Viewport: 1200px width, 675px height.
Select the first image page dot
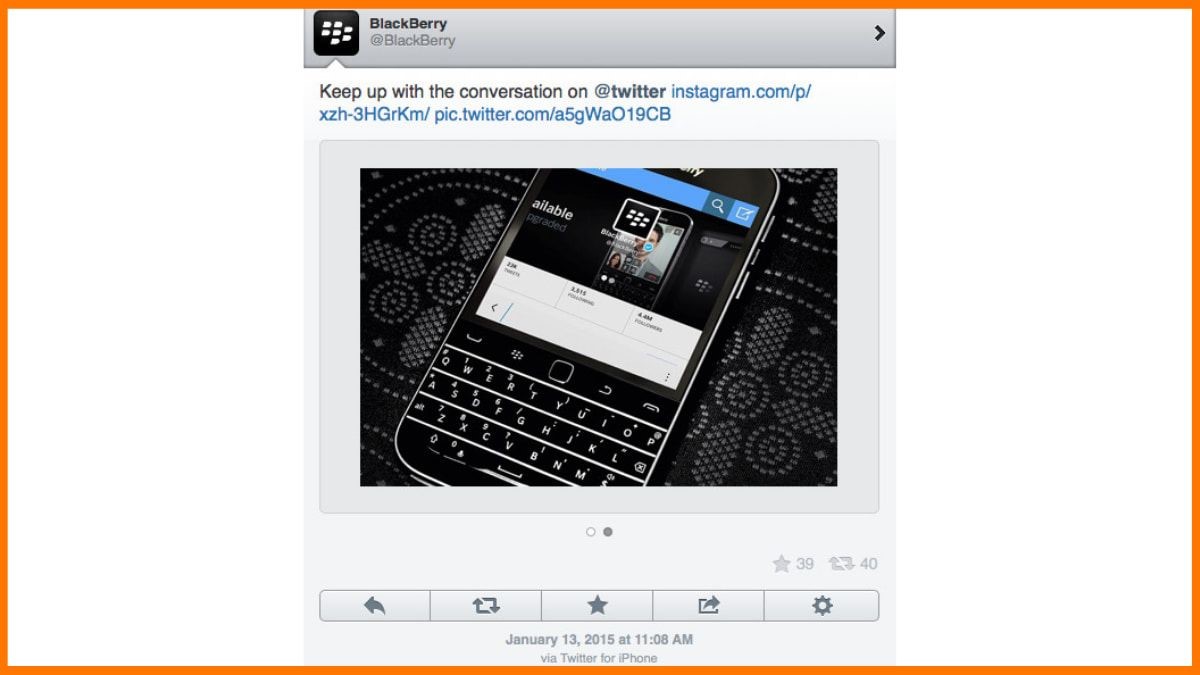coord(590,532)
